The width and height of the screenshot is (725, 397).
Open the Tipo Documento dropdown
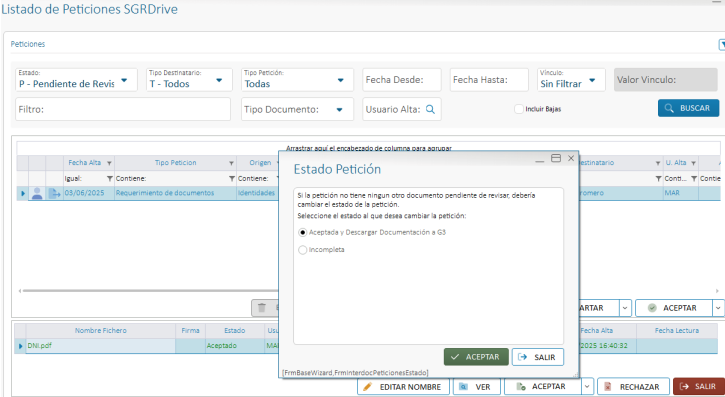(339, 110)
